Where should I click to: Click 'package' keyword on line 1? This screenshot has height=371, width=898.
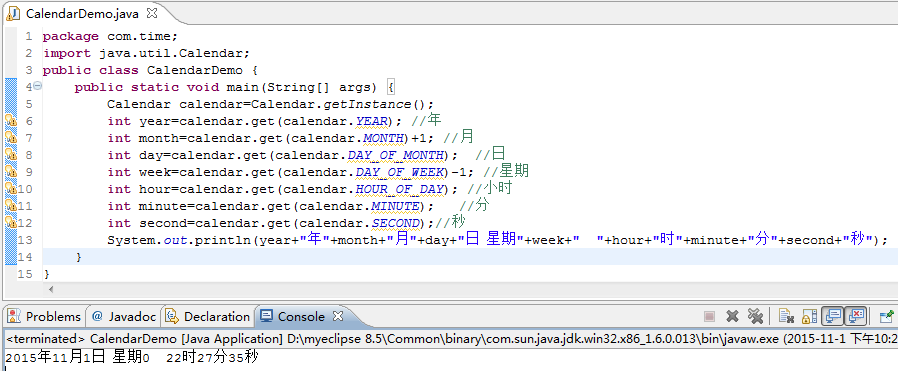[70, 37]
